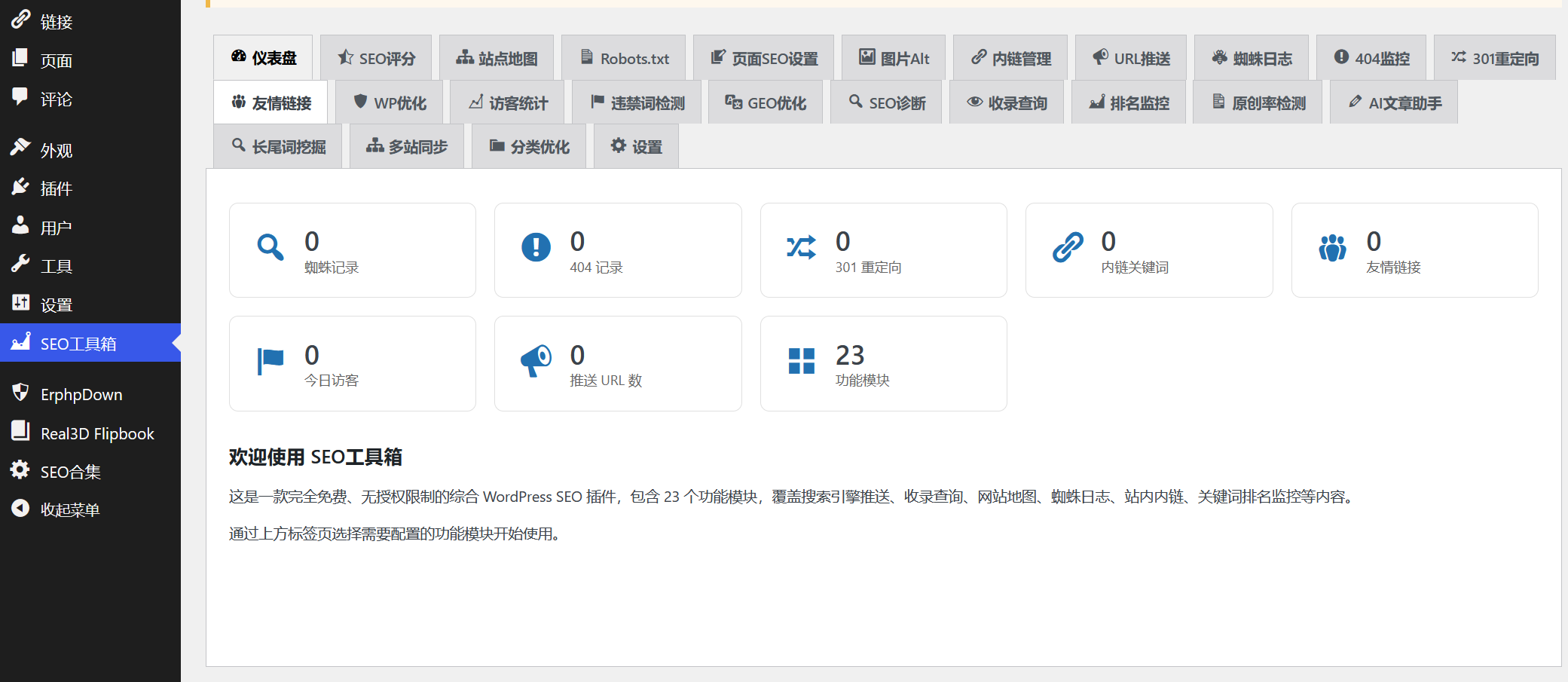
Task: Open the 原创率检测 tab
Action: [x=1258, y=102]
